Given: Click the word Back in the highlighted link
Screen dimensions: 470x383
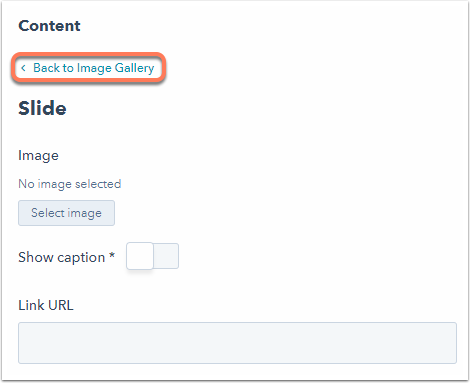Looking at the screenshot, I should coord(46,68).
